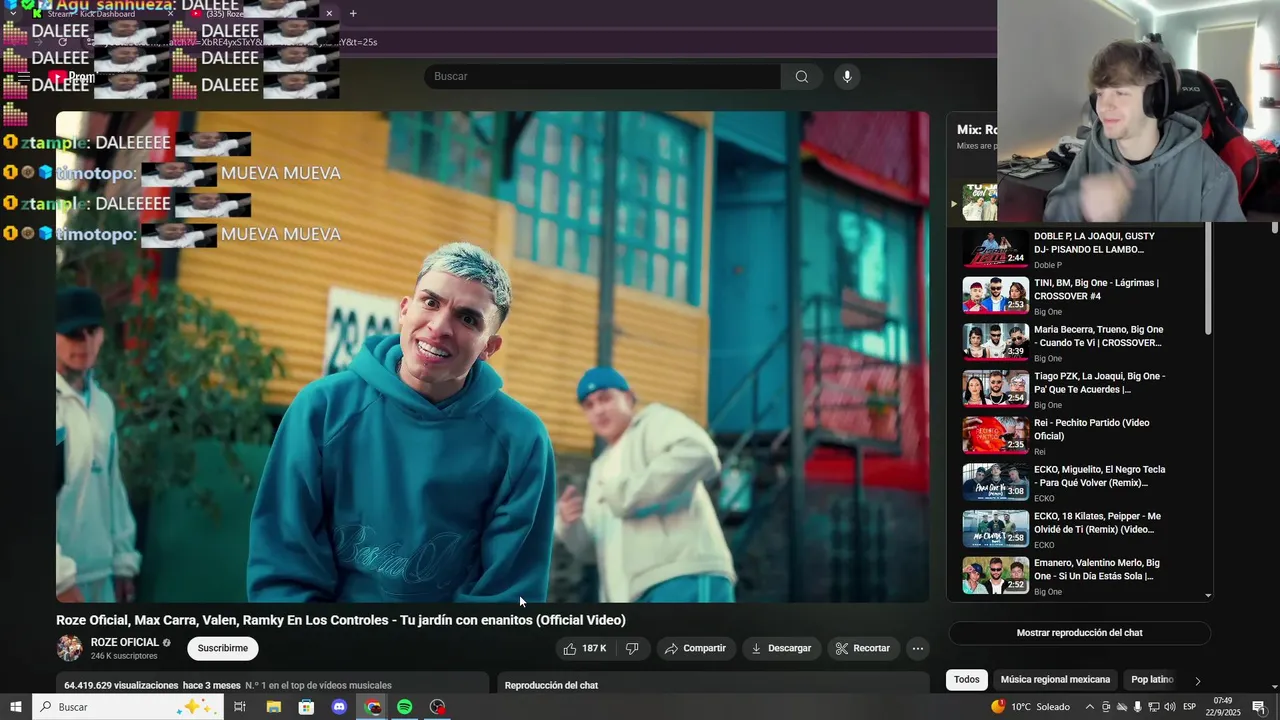Play Emanero Si Un Día Estás Sola thumbnail
The image size is (1280, 720).
995,576
